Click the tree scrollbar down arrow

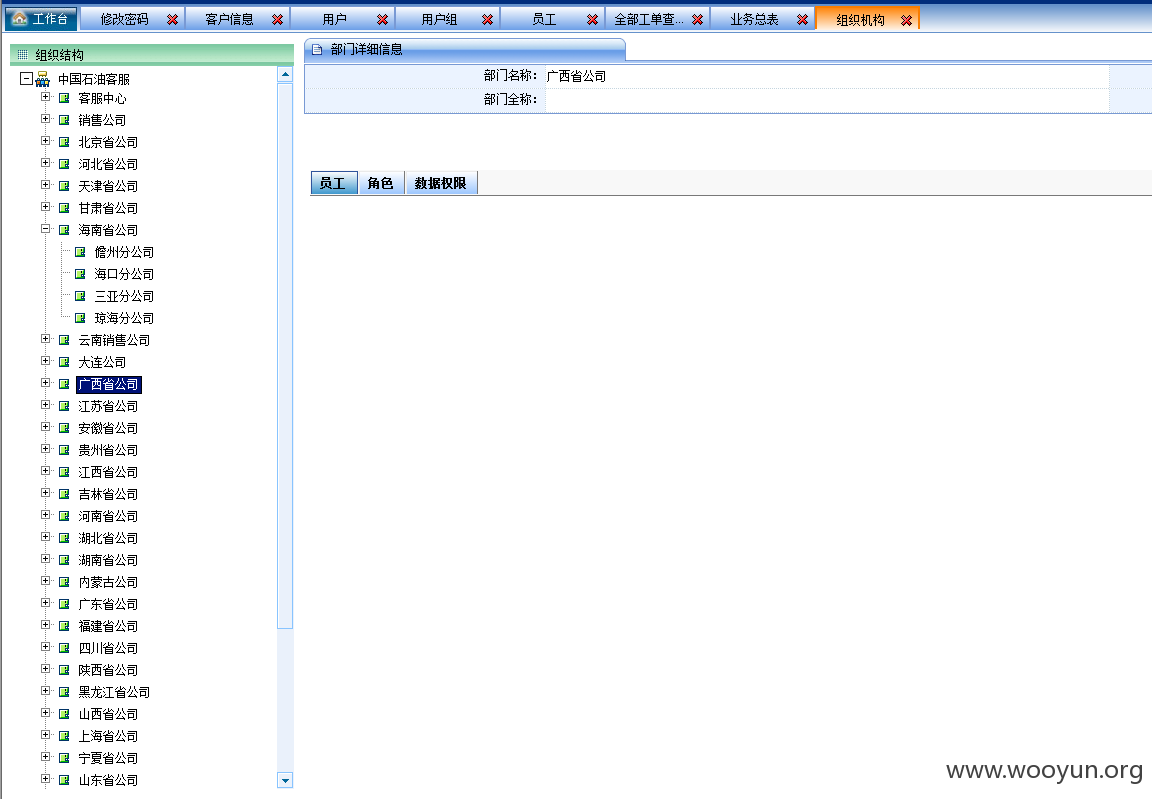285,781
